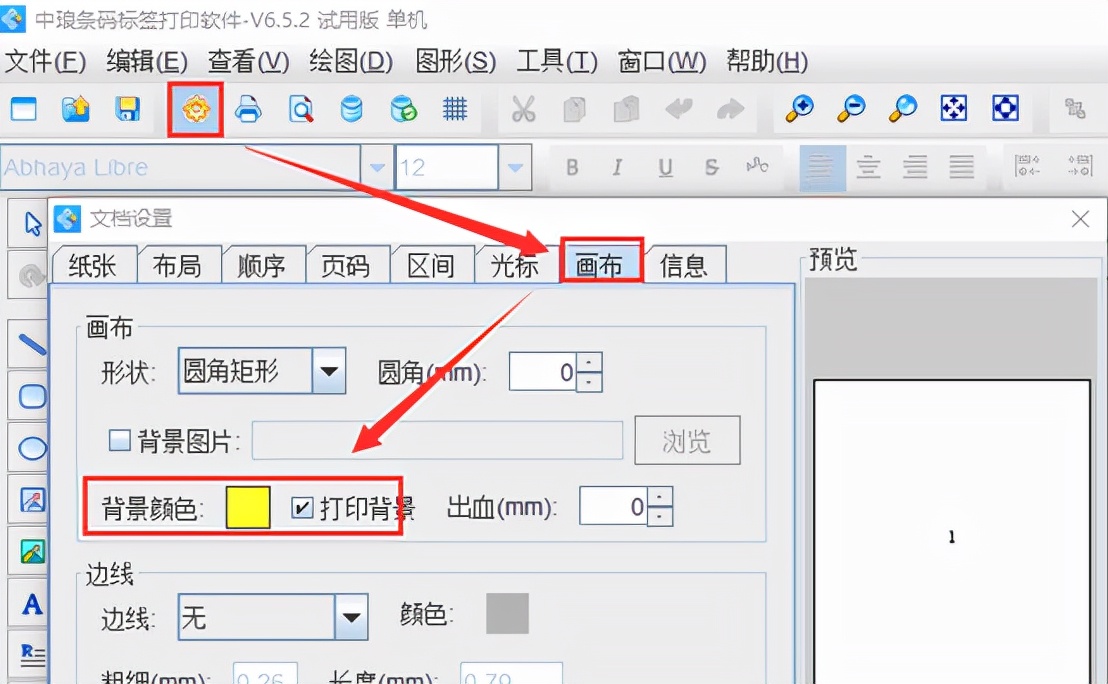Toggle the grid display icon
Screen dimensions: 1108x684
pyautogui.click(x=455, y=109)
